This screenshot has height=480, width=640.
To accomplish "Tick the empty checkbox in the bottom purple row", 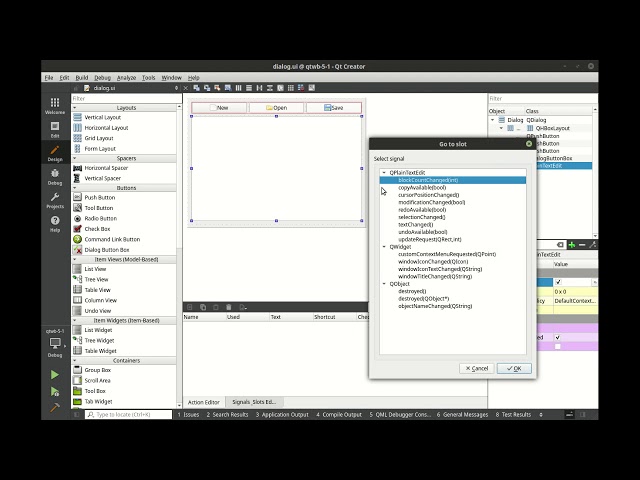I will (x=558, y=347).
